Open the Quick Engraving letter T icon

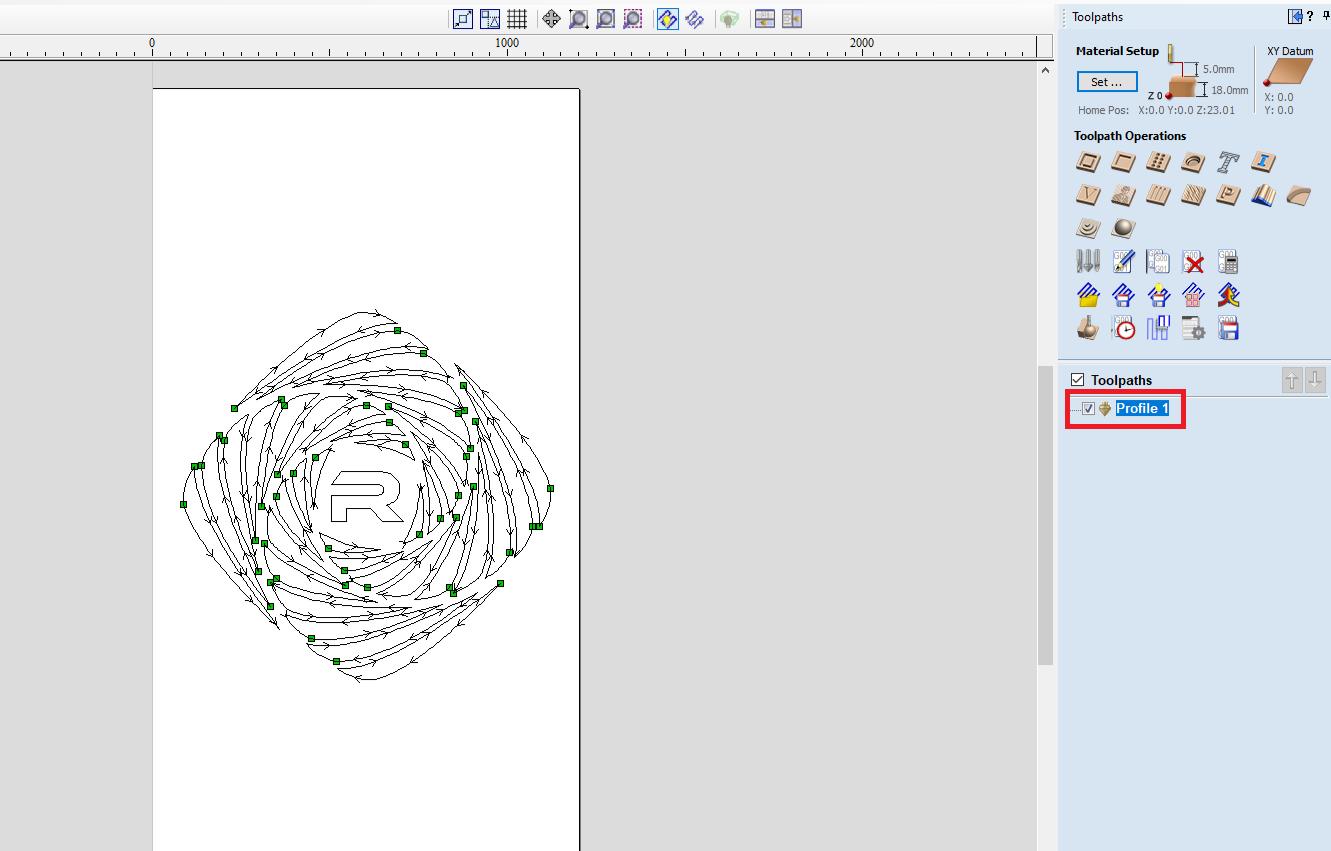point(1229,162)
